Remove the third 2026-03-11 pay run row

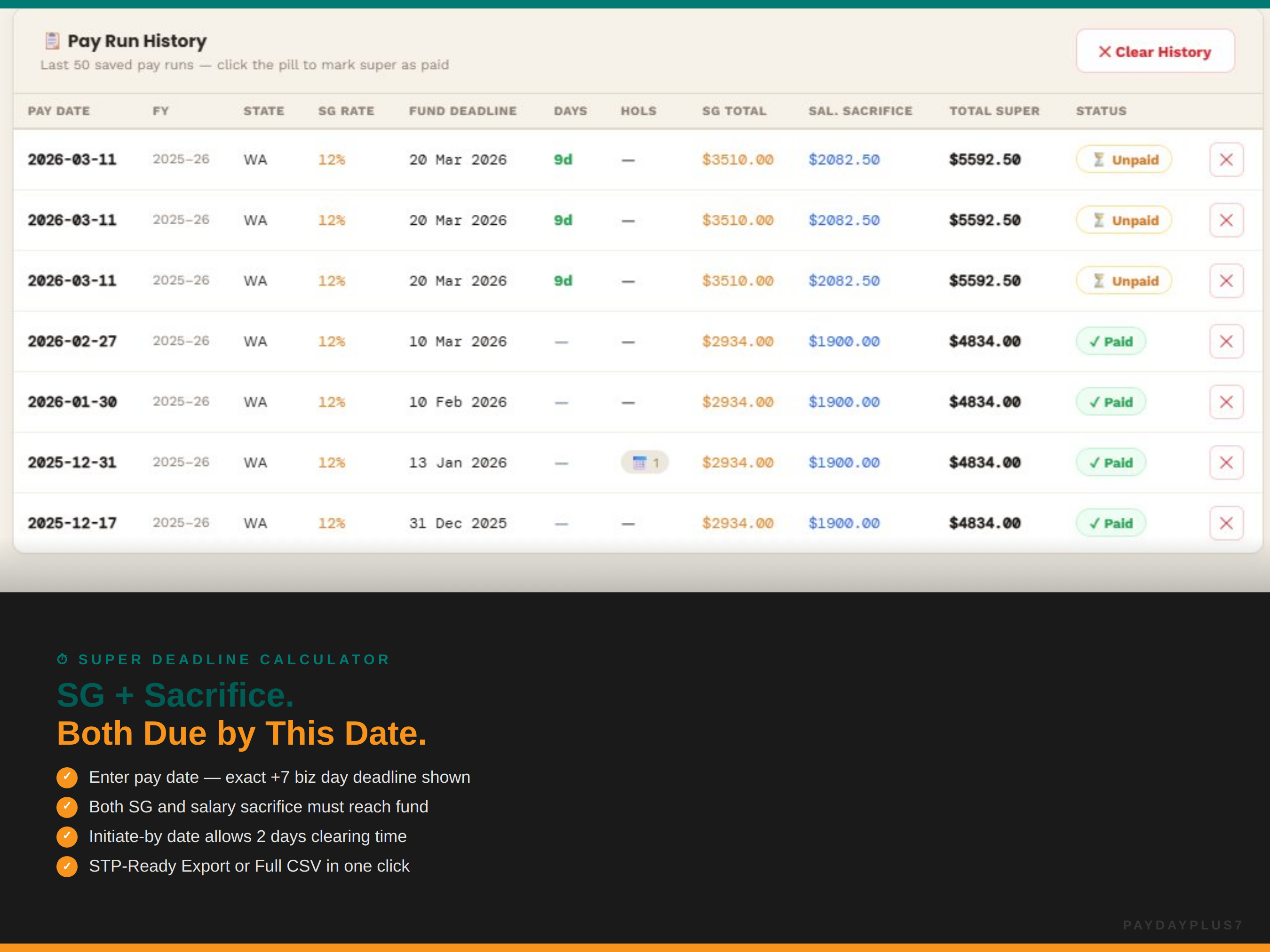tap(1226, 280)
